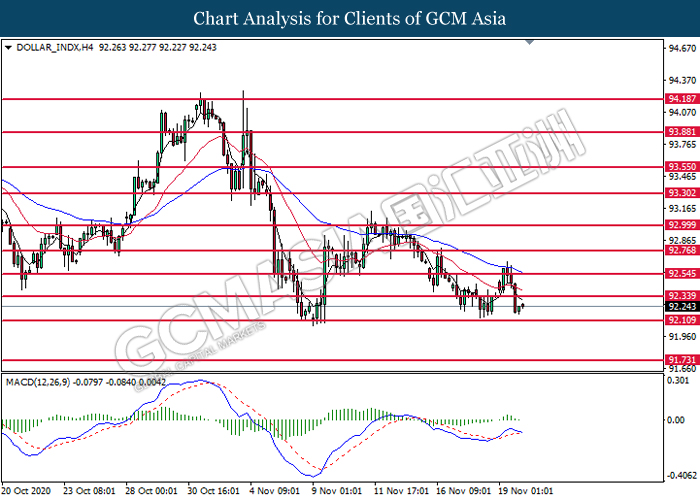
Task: Select the 92.999 red level label
Action: click(x=681, y=225)
